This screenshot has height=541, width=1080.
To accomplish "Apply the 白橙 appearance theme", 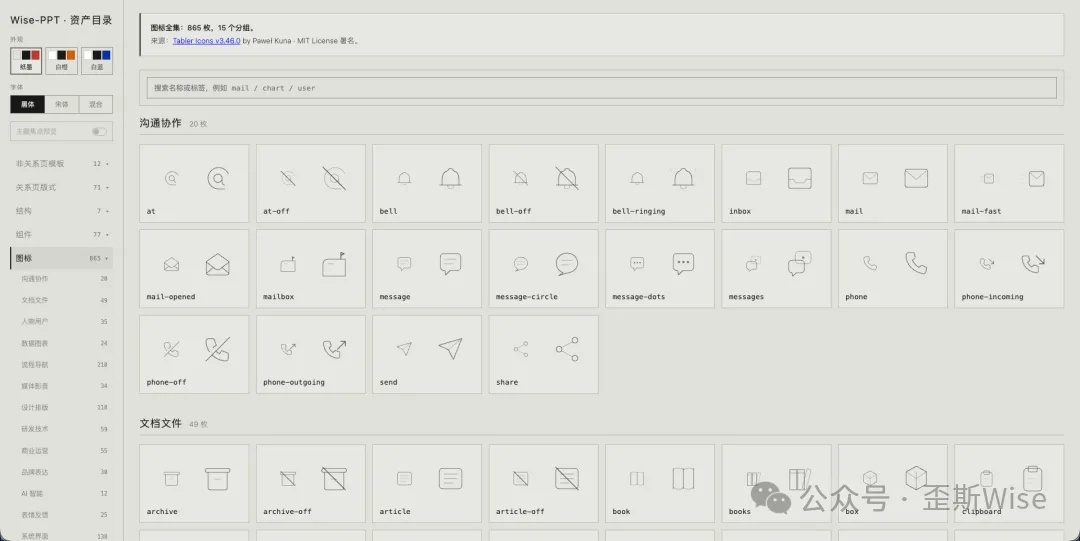I will click(x=61, y=61).
